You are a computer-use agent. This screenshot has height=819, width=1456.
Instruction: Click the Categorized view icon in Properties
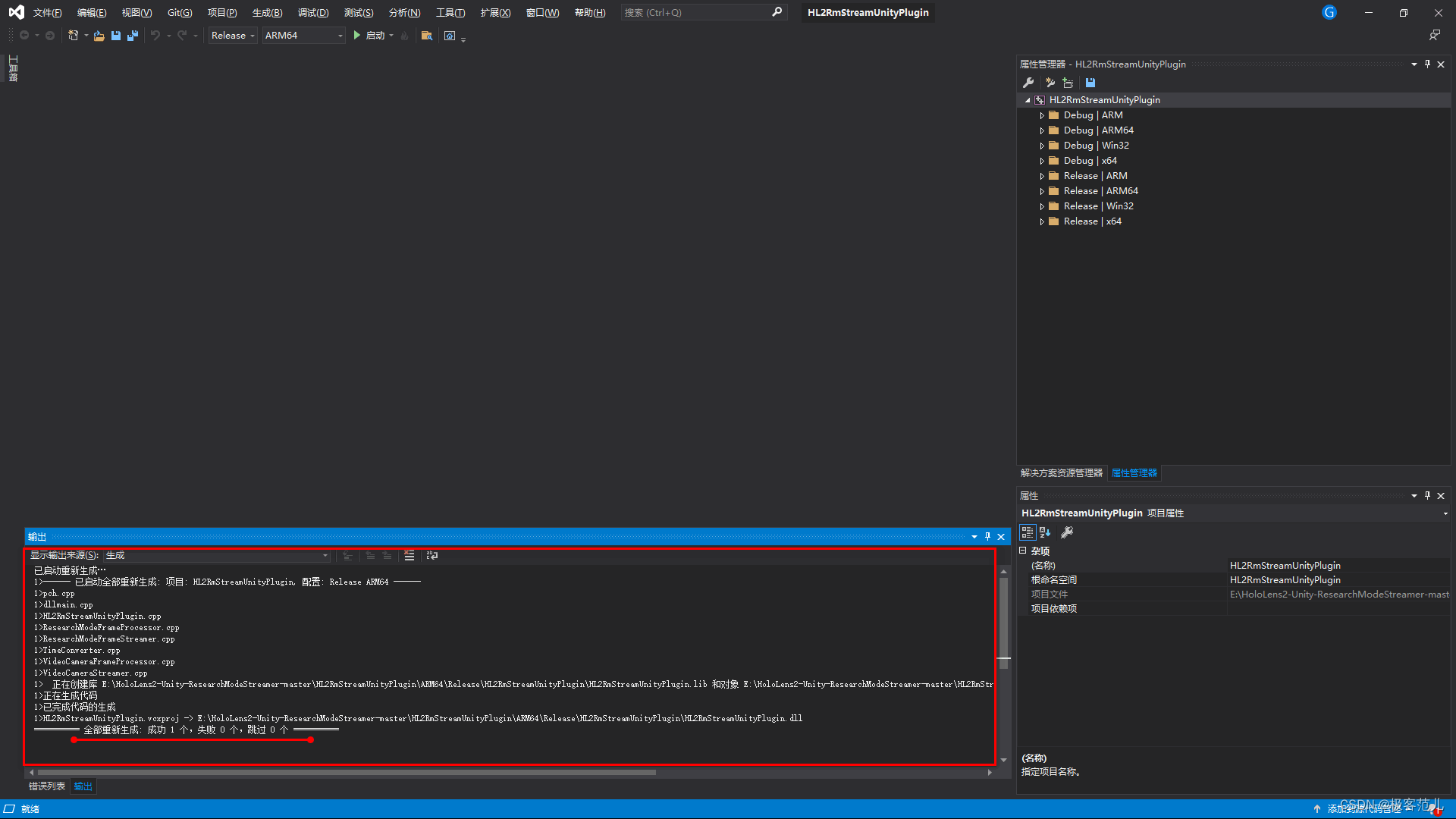(x=1028, y=532)
